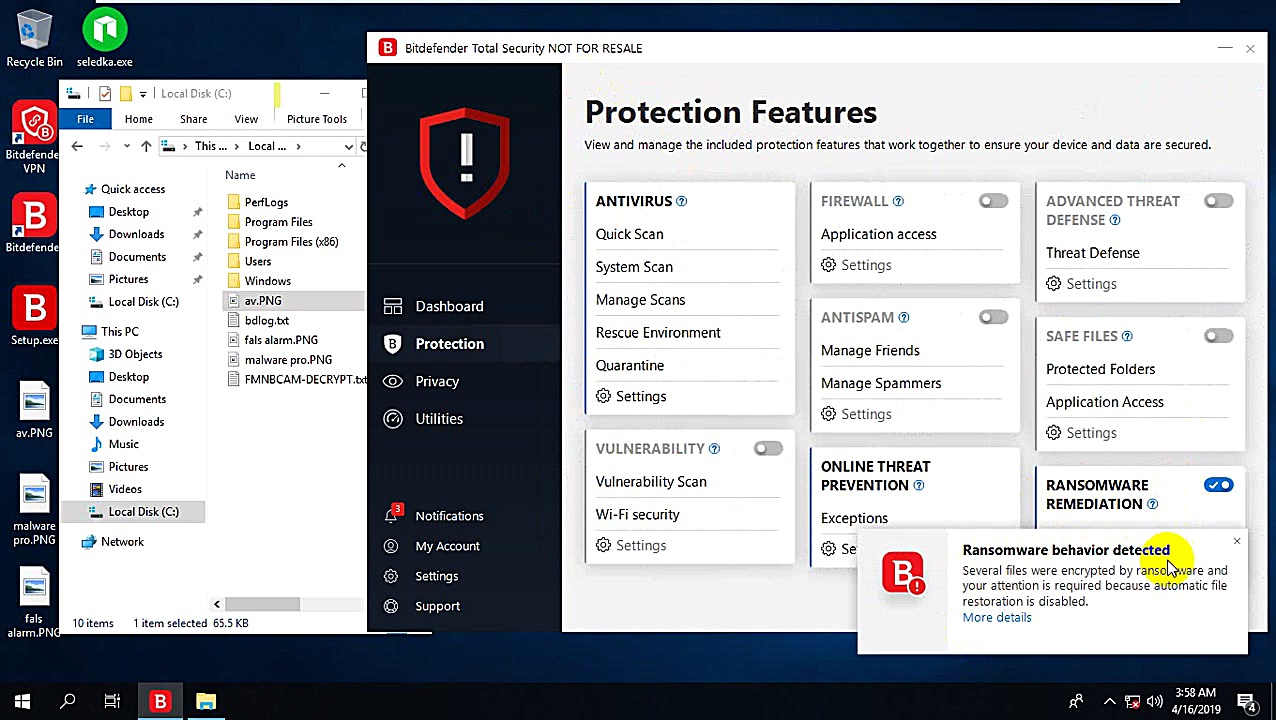Select the seledka.exe desktop icon
This screenshot has width=1276, height=720.
(x=104, y=40)
